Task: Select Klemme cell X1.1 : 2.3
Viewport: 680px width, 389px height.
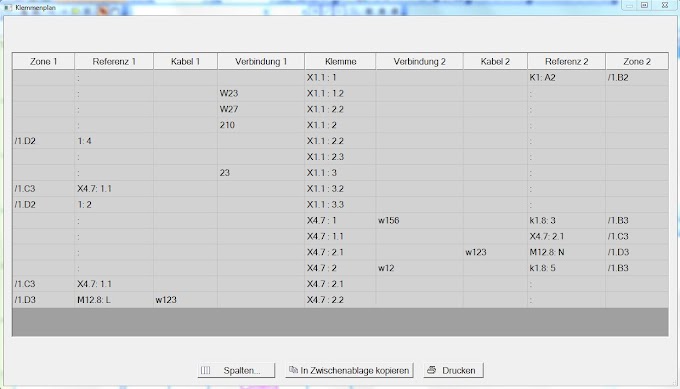Action: click(x=340, y=157)
